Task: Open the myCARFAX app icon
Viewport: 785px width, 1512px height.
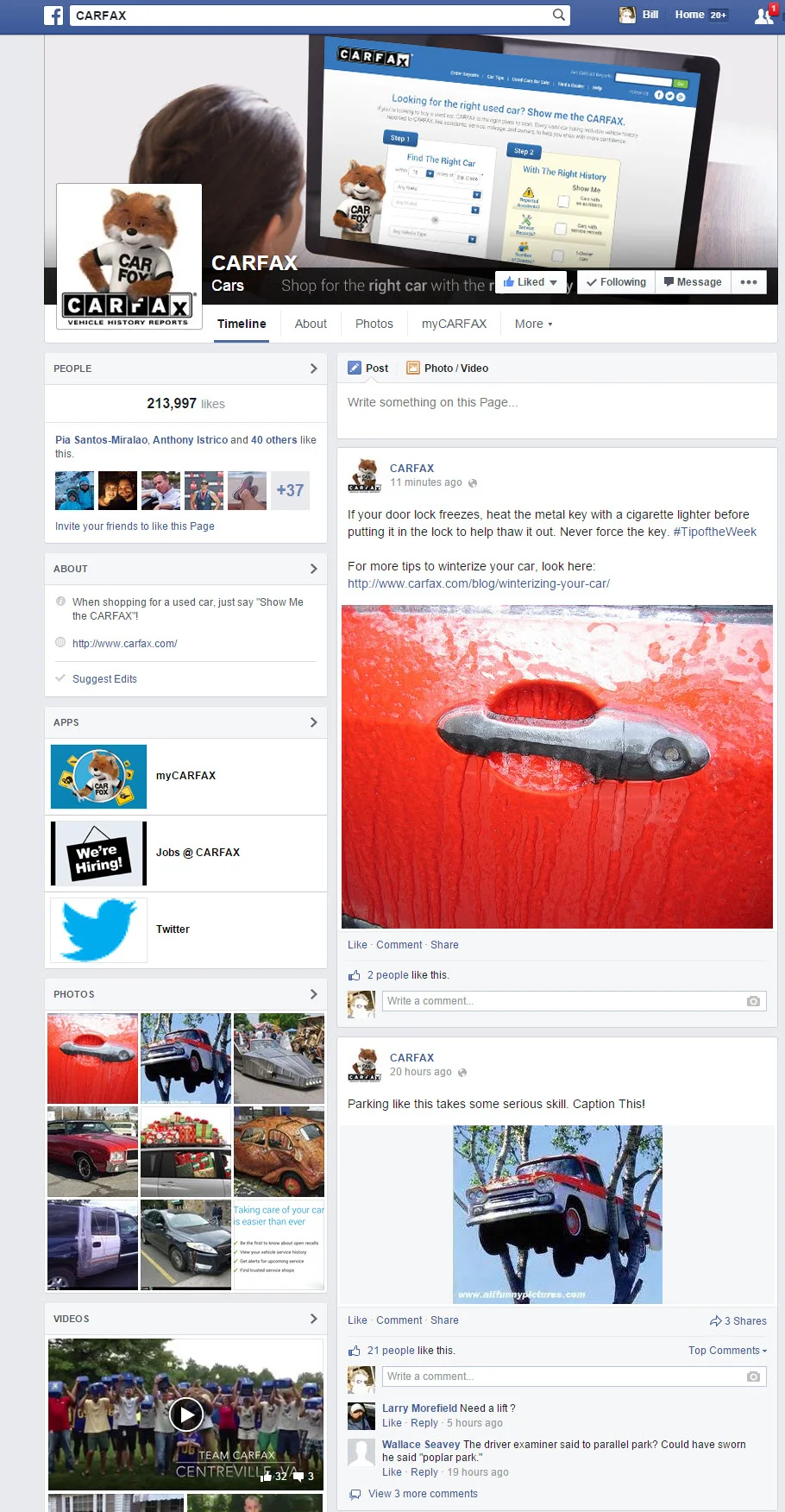Action: [98, 777]
